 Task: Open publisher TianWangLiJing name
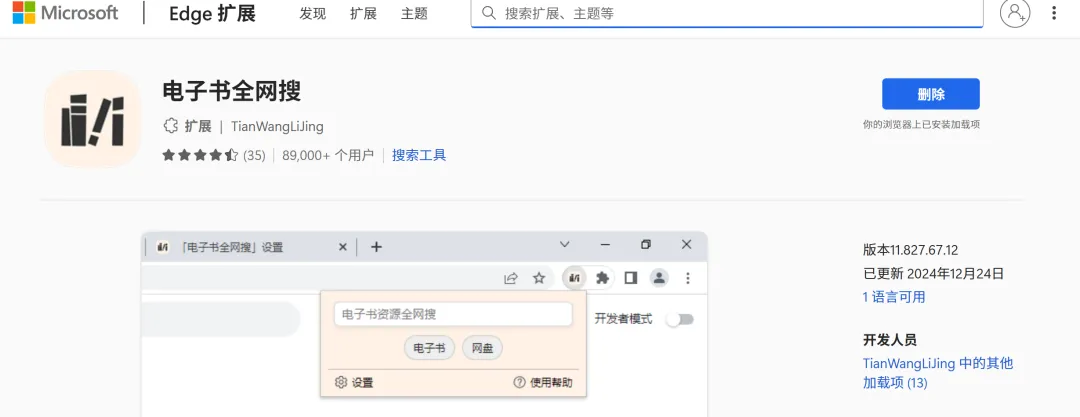277,127
